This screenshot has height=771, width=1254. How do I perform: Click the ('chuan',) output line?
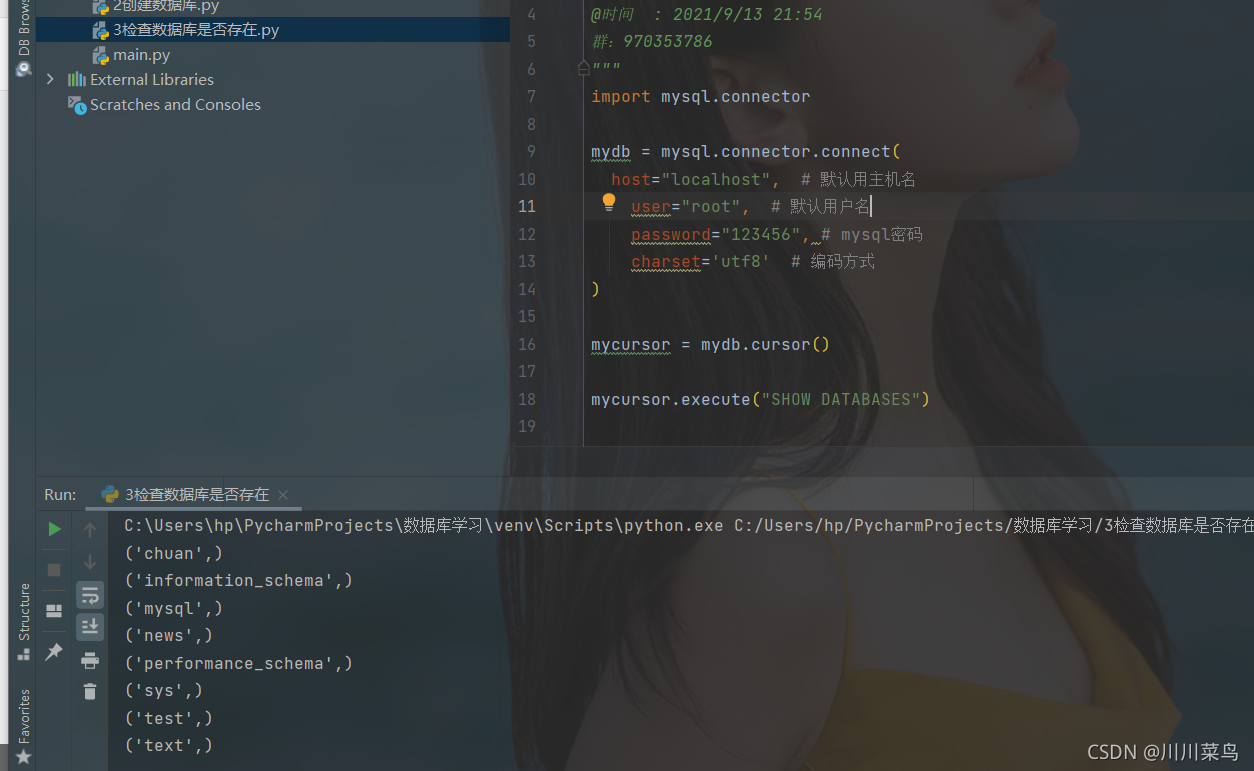pos(173,553)
